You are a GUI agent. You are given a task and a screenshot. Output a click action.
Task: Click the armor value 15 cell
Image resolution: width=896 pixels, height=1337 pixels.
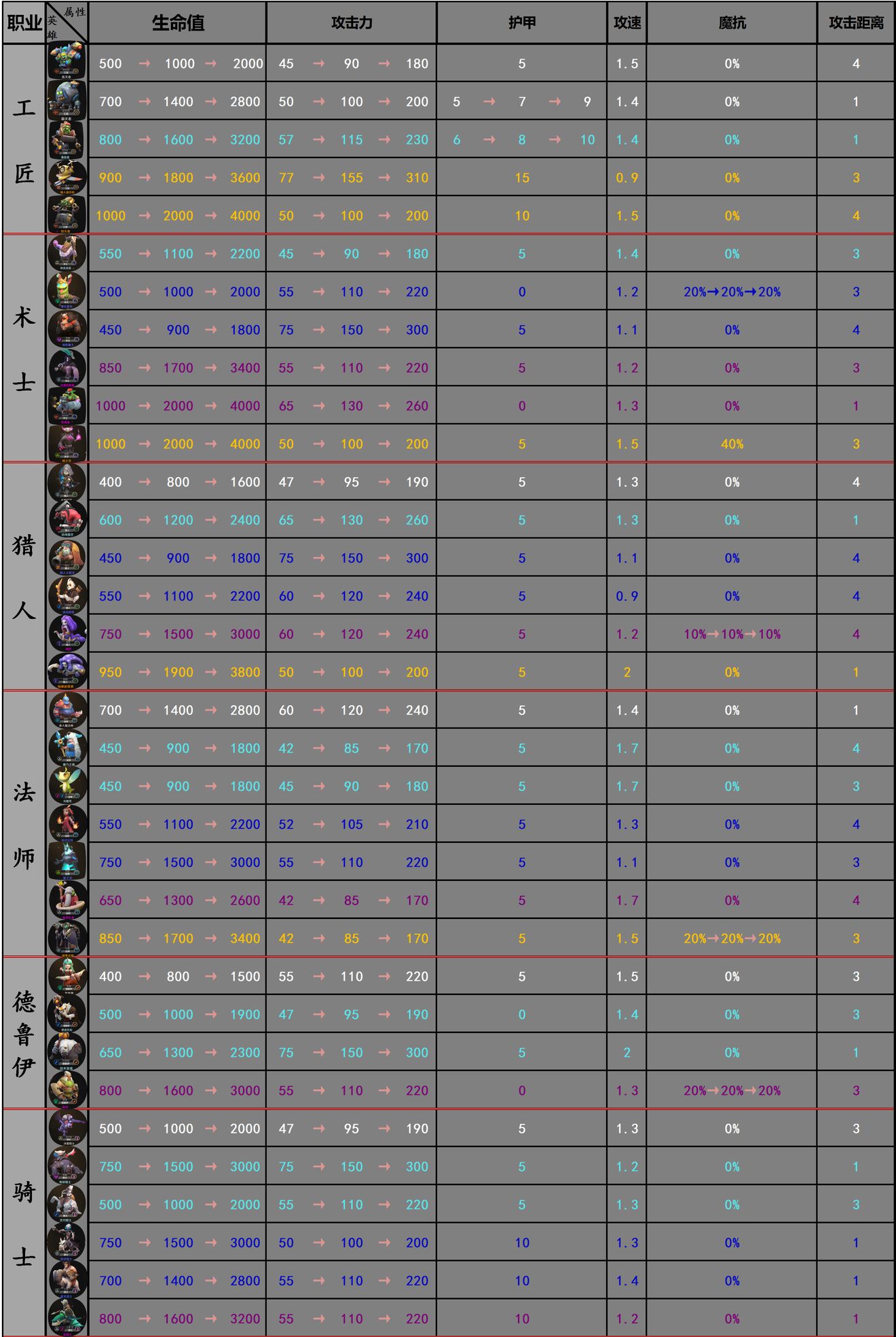tap(522, 178)
